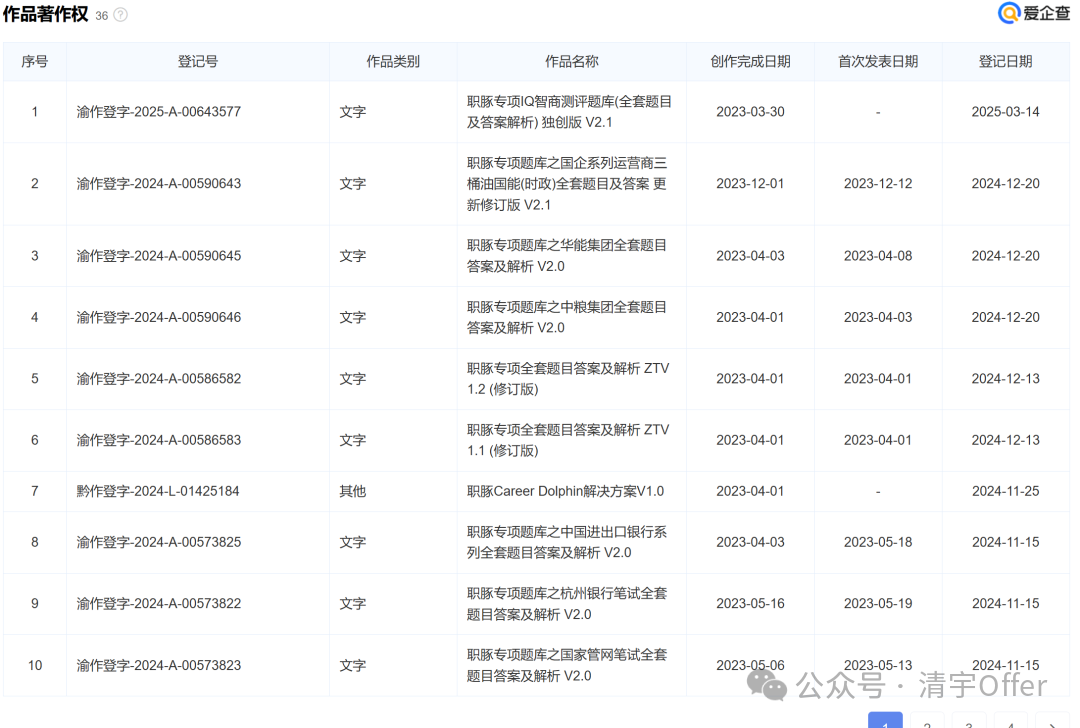Image resolution: width=1080 pixels, height=728 pixels.
Task: Select registration number 渝作登字-2024-A-00573825
Action: click(x=158, y=542)
